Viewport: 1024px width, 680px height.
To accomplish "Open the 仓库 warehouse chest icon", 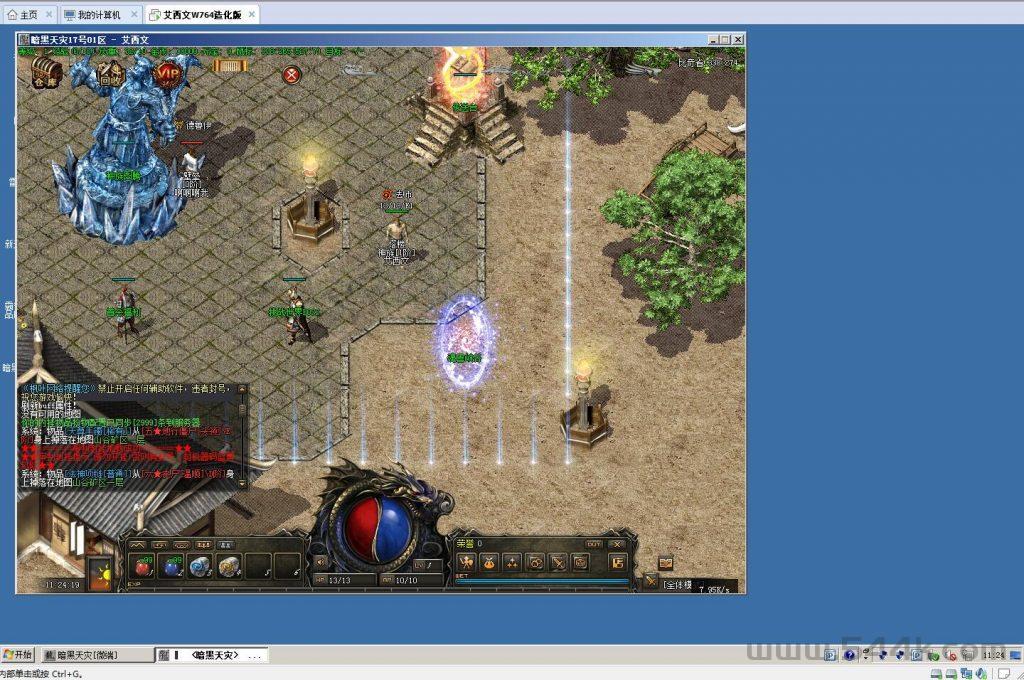I will 46,71.
